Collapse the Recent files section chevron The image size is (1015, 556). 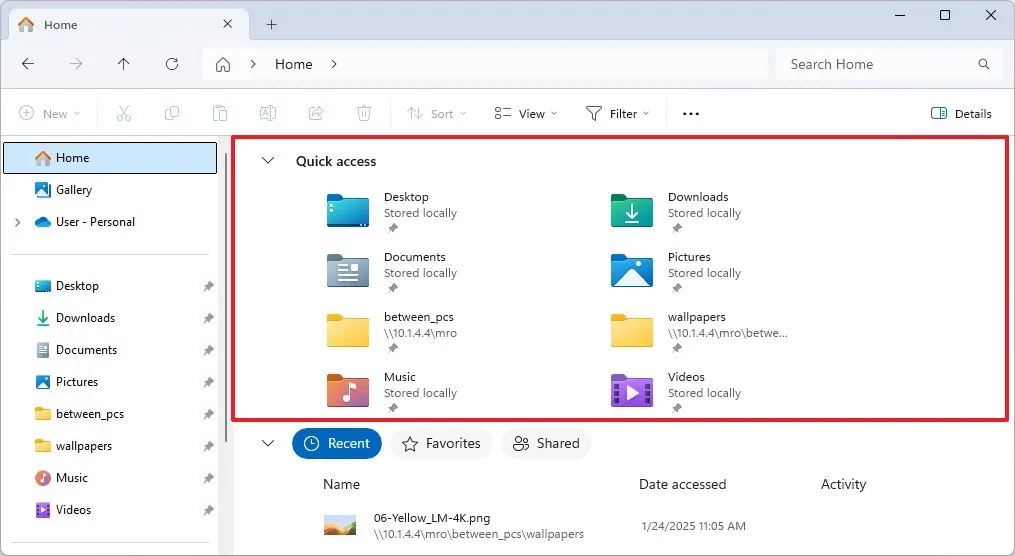267,443
